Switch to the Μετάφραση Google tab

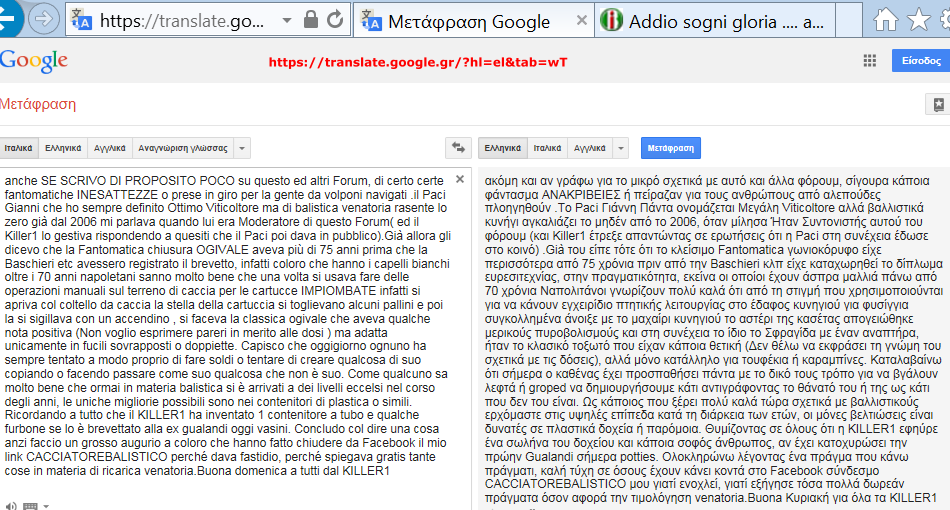[469, 22]
